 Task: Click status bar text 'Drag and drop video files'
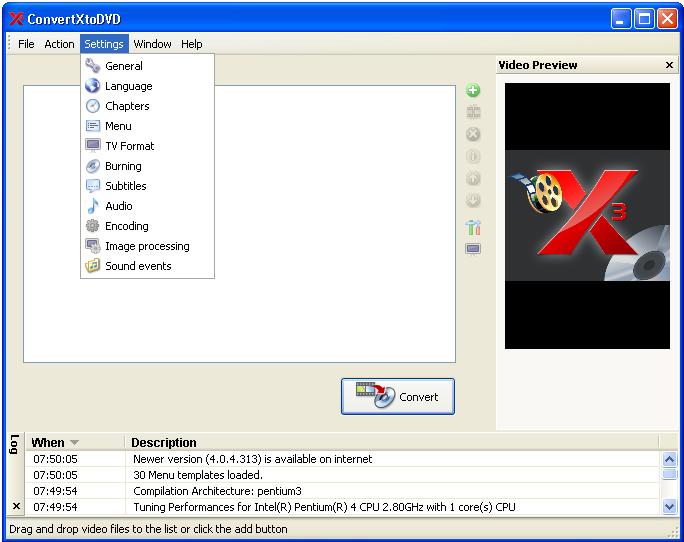(x=148, y=529)
